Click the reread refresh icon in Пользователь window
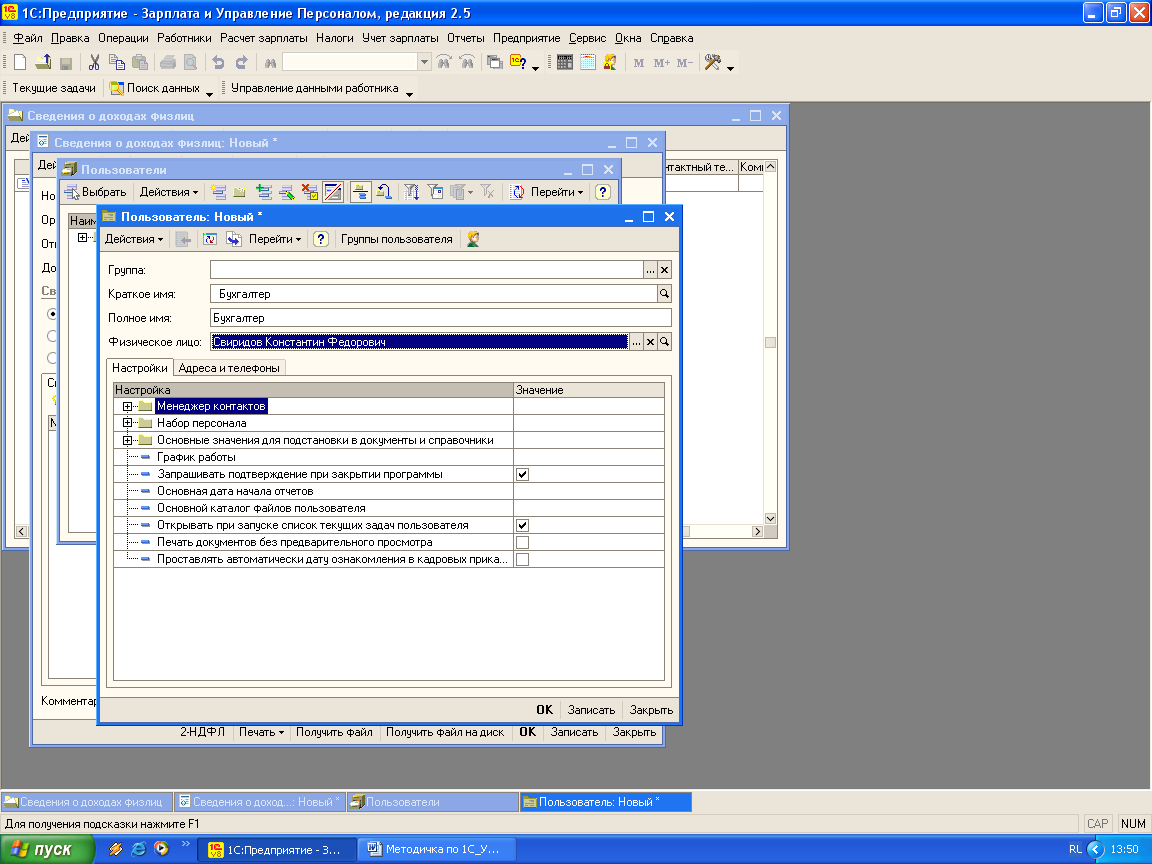Screen dimensions: 1152x864 click(x=210, y=239)
